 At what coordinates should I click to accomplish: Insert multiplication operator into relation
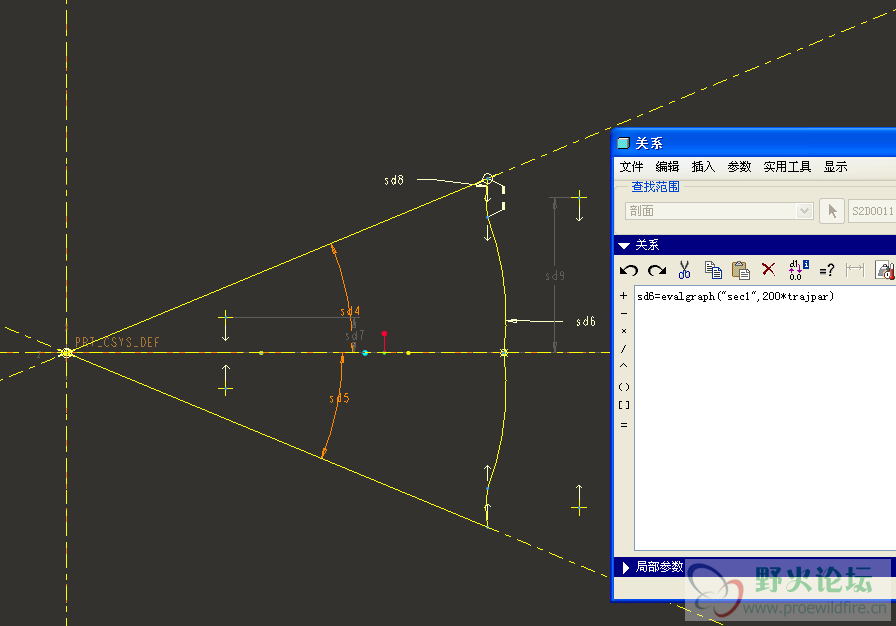point(623,331)
